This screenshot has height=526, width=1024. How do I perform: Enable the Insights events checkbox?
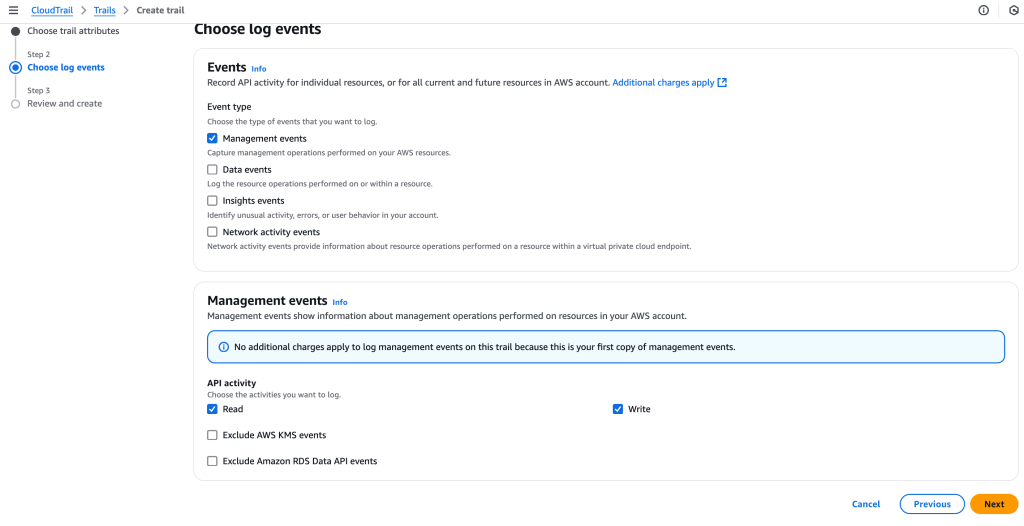click(x=212, y=201)
